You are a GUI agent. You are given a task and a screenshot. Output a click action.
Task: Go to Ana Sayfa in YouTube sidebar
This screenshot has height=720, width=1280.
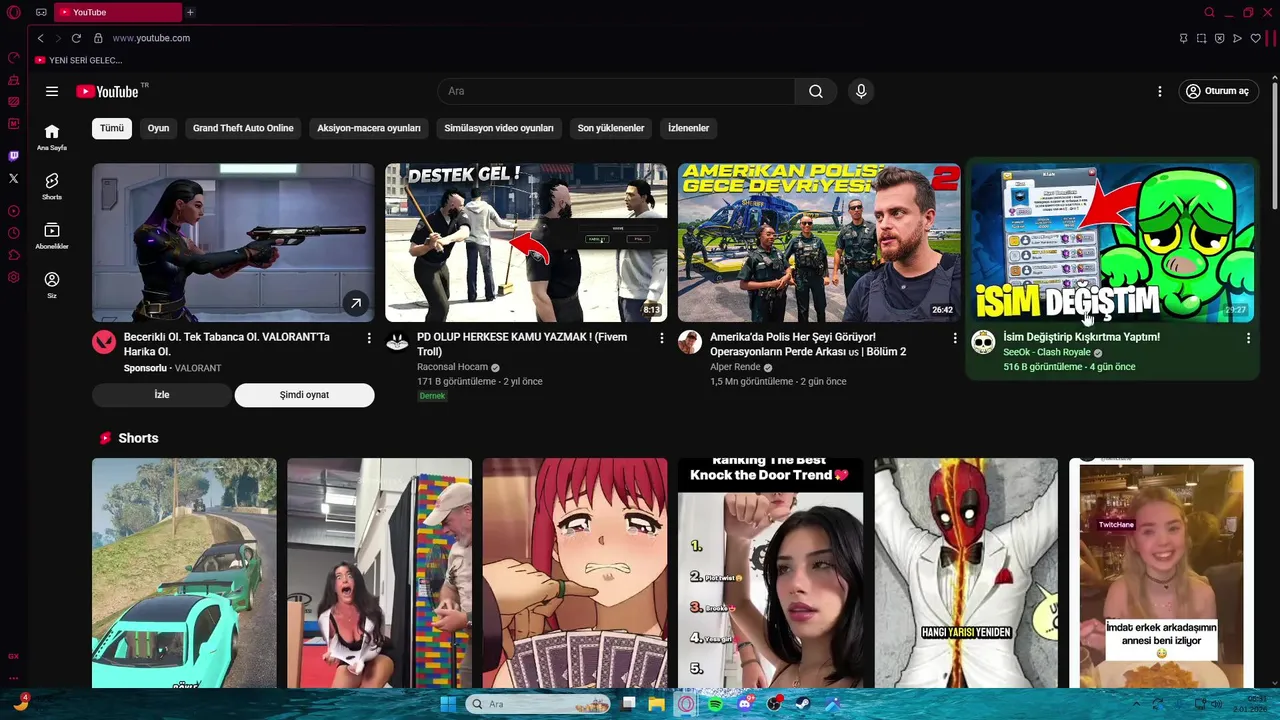52,137
